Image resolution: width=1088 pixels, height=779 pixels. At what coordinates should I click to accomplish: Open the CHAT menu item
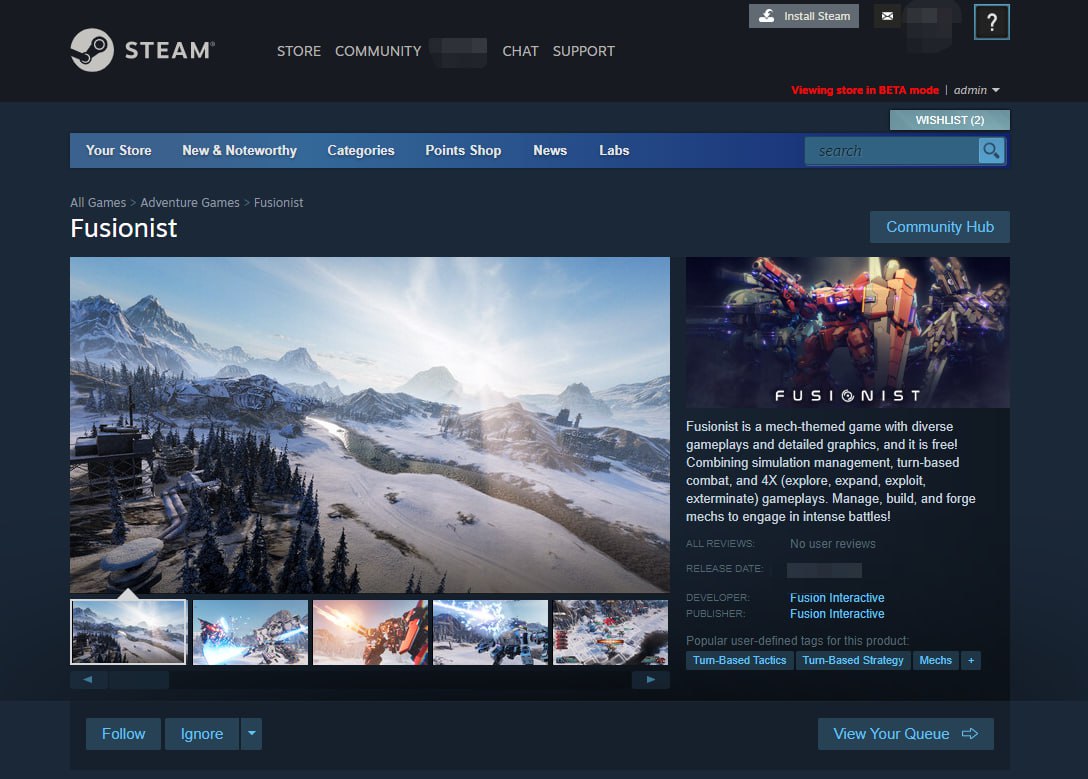pos(520,51)
